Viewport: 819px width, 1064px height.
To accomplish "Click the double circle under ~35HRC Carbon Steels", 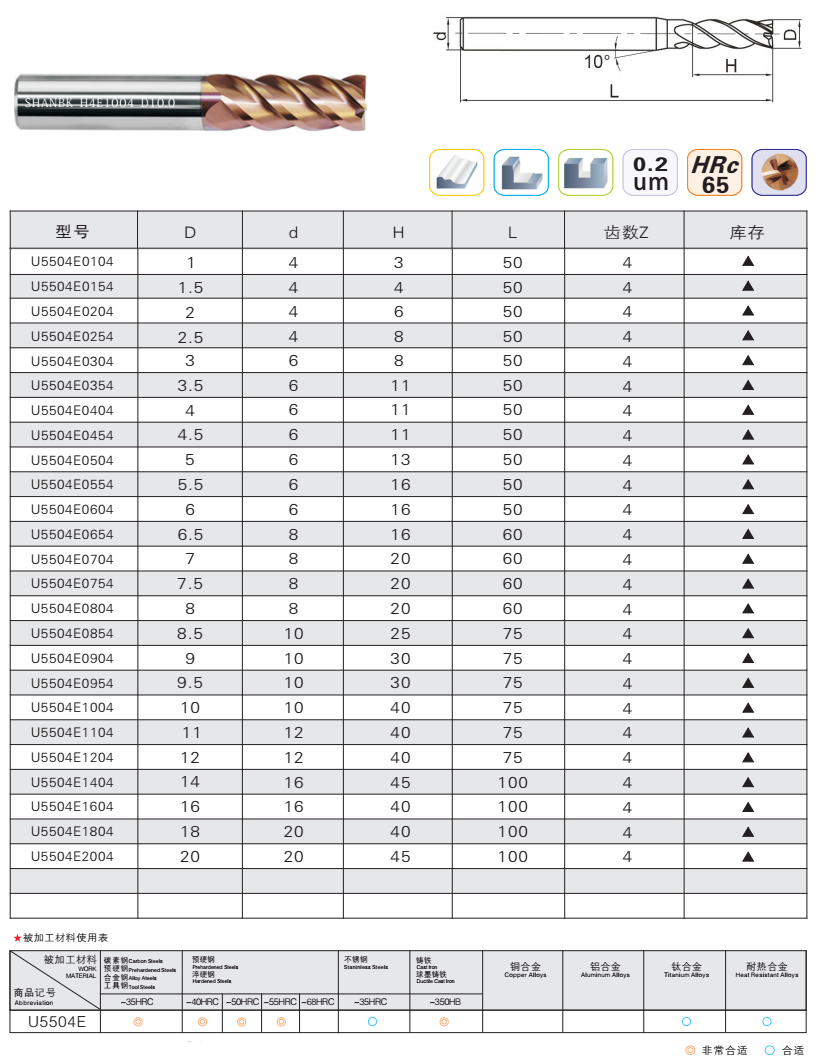I will click(138, 1021).
